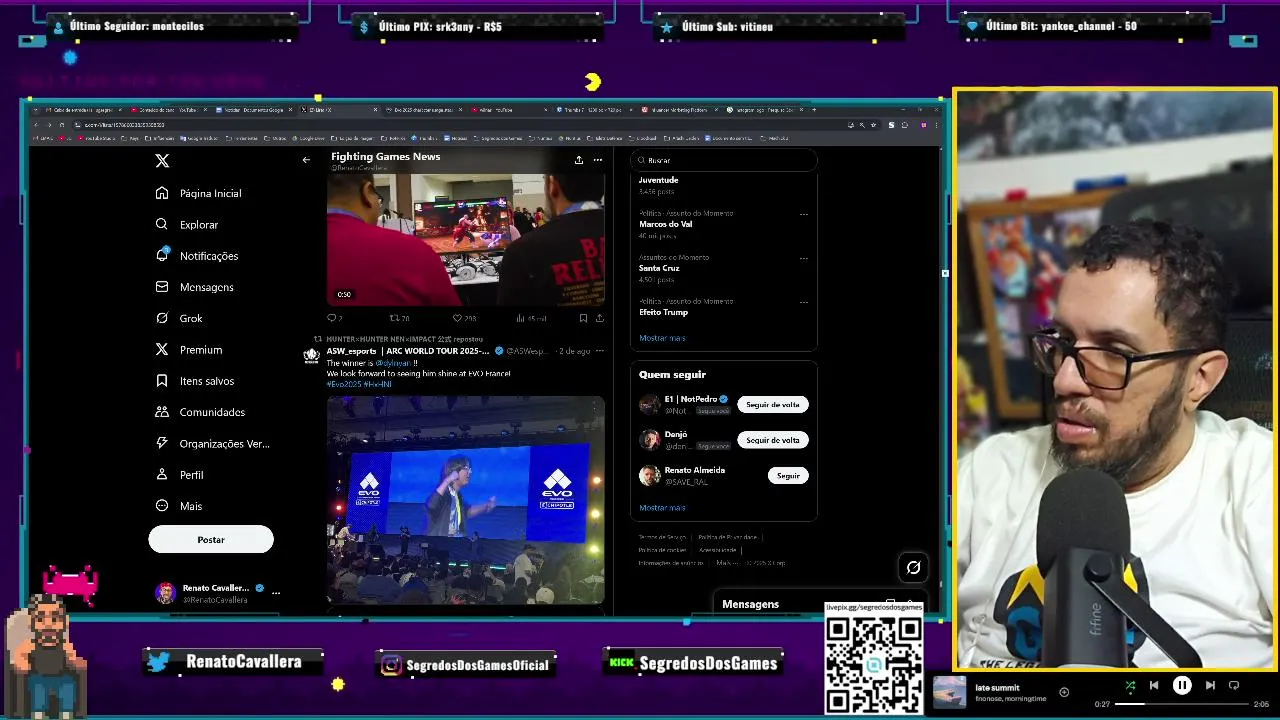Toggle repeat in the music player
Image resolution: width=1280 pixels, height=720 pixels.
(1234, 686)
